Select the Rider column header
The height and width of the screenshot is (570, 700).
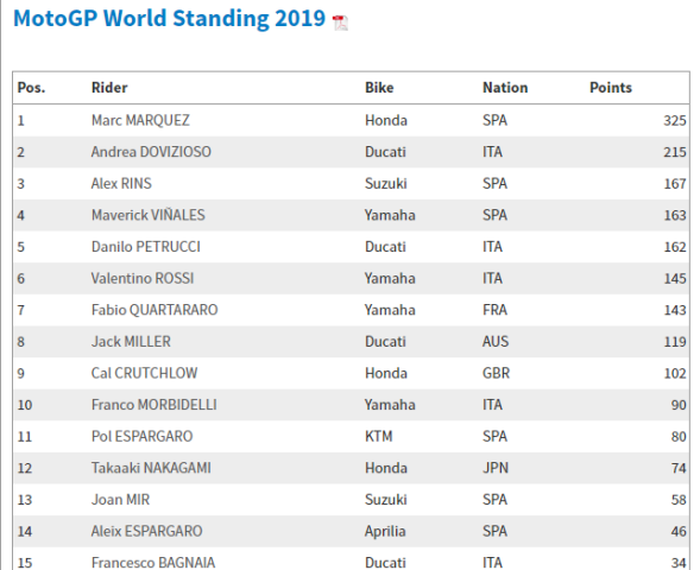click(109, 87)
